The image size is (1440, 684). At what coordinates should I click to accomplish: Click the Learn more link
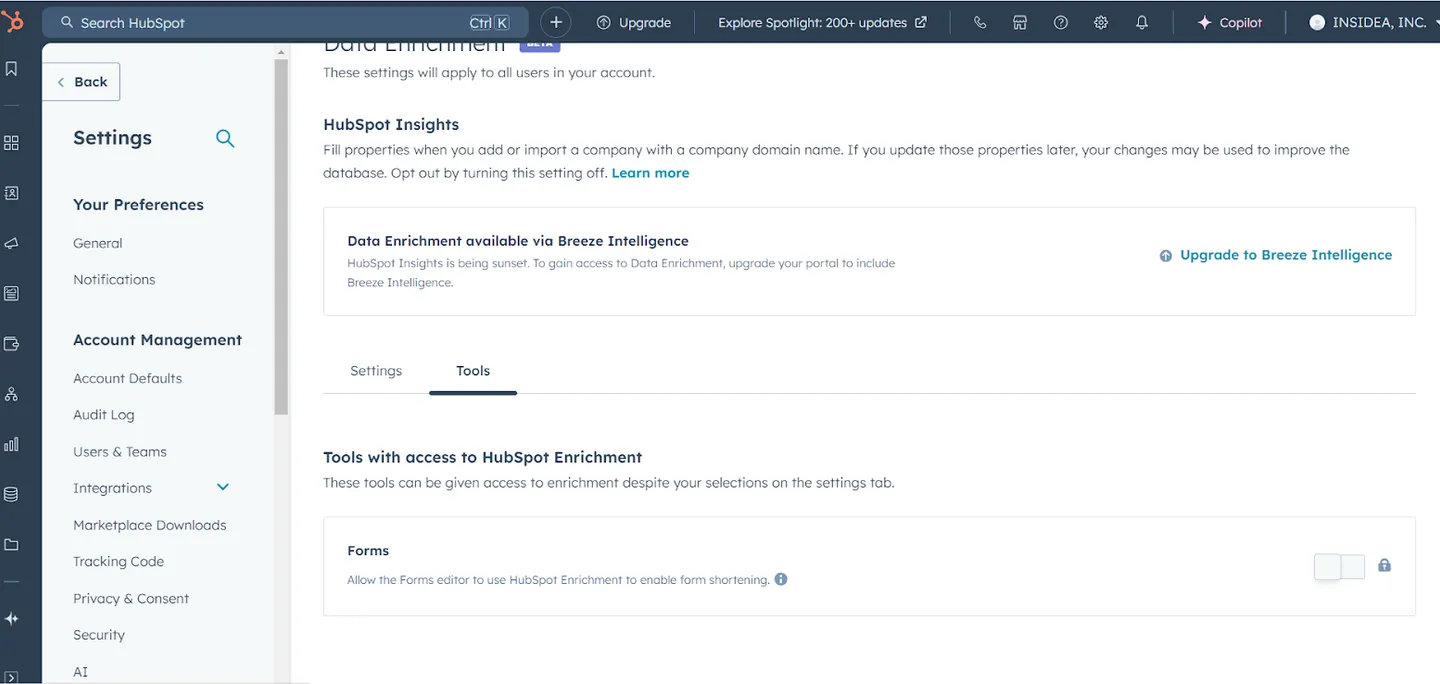[x=650, y=173]
